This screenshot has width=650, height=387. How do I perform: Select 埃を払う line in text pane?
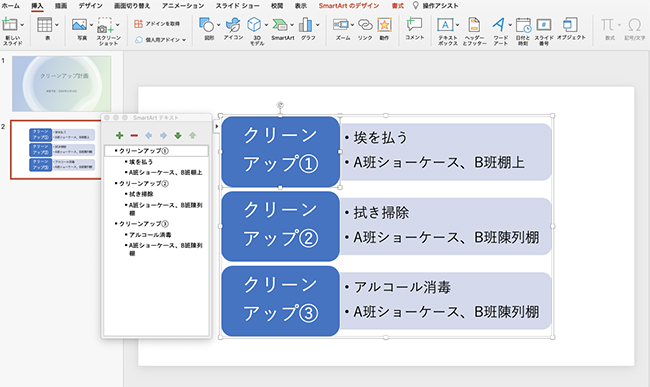pos(141,162)
